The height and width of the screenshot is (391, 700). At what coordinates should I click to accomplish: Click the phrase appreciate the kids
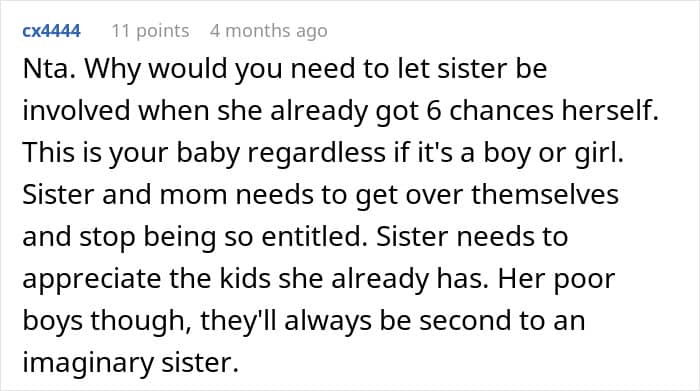[146, 279]
